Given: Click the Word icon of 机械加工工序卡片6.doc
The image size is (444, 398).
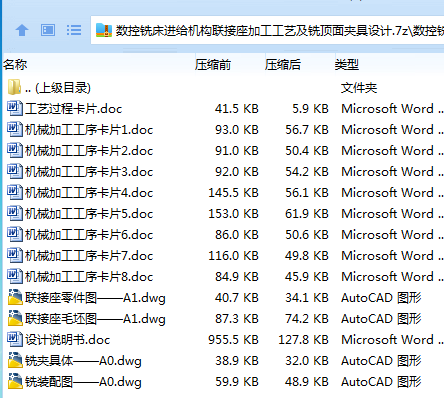Looking at the screenshot, I should [x=15, y=234].
